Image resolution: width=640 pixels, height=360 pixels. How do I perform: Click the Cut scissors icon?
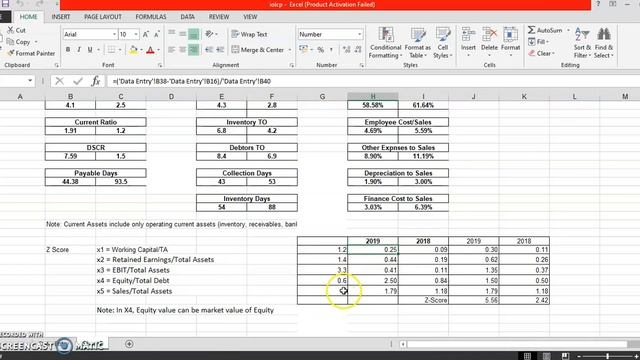(10, 30)
